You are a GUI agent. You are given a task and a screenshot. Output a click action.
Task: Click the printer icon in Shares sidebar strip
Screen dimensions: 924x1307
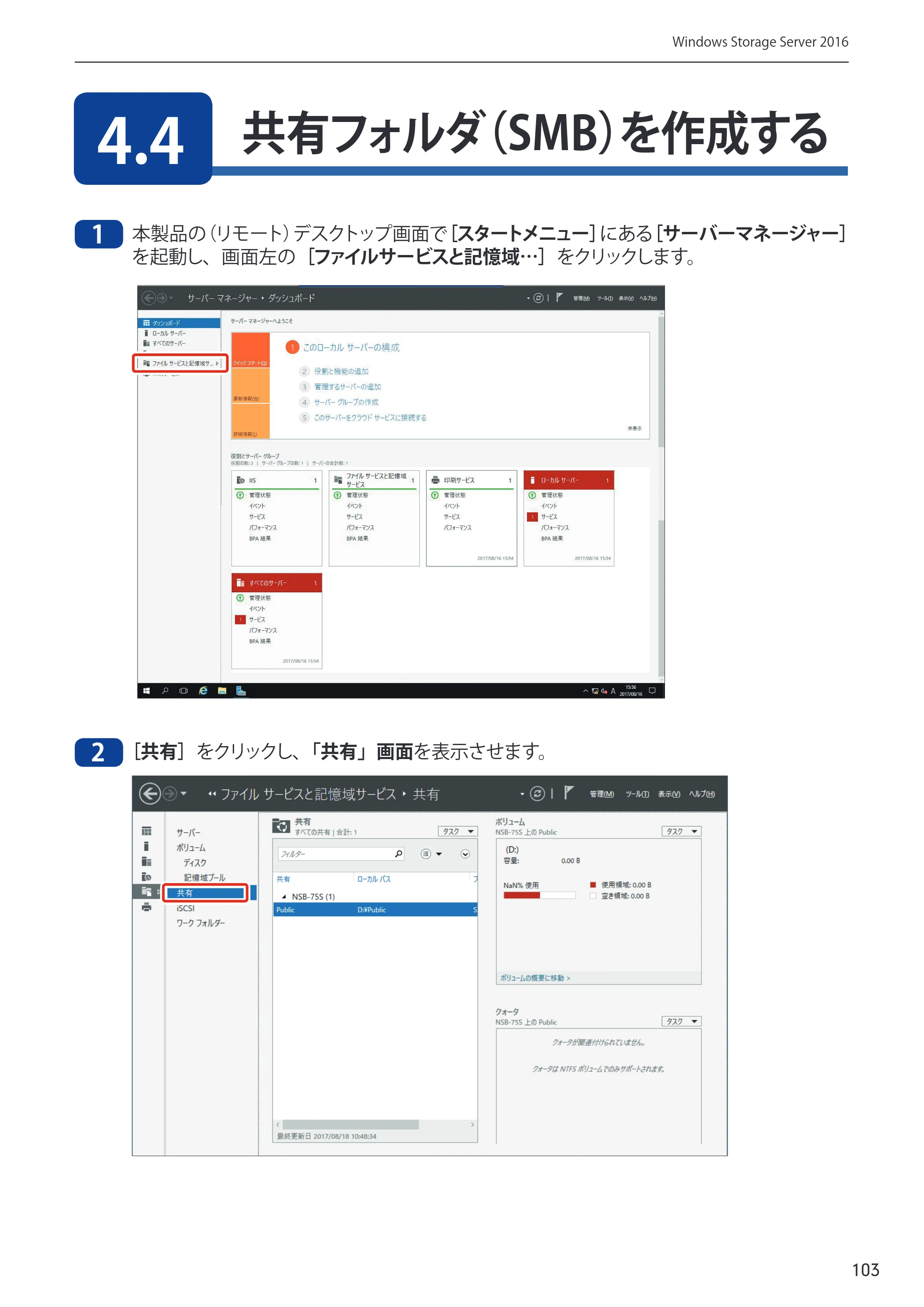pos(147,907)
